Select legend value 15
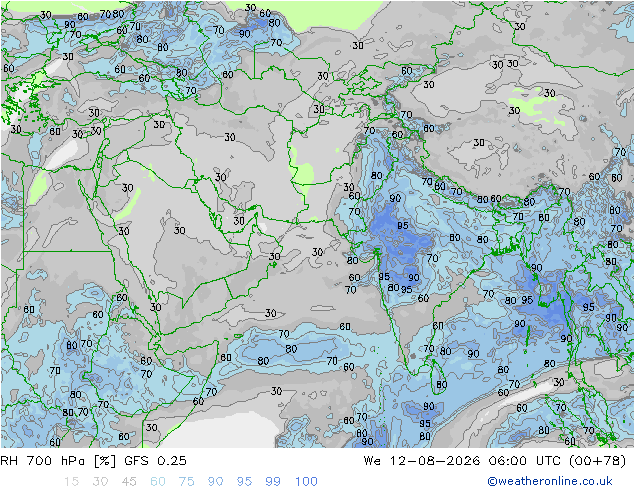This screenshot has width=634, height=490. click(71, 482)
